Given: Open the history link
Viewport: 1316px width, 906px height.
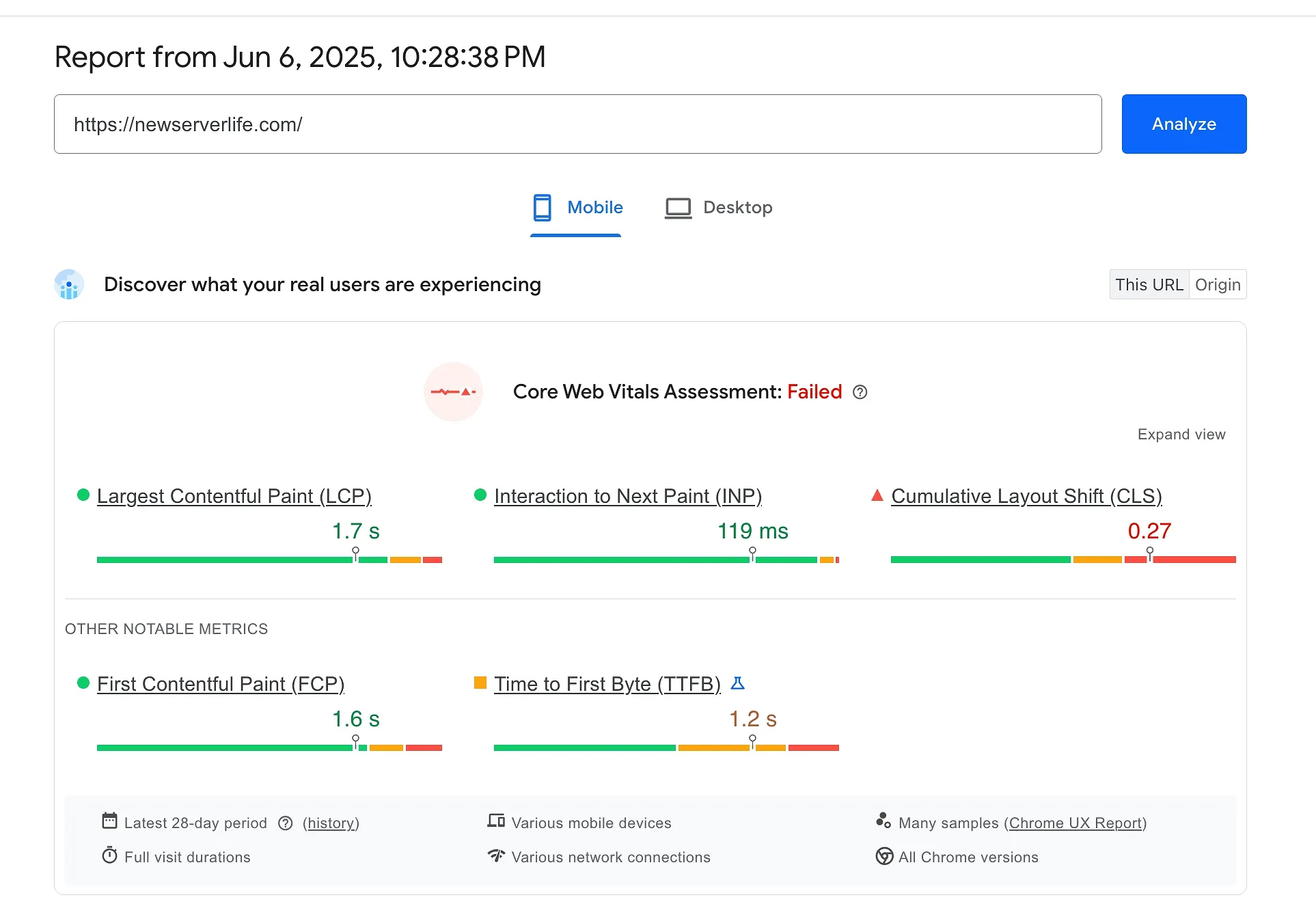Looking at the screenshot, I should pyautogui.click(x=331, y=823).
